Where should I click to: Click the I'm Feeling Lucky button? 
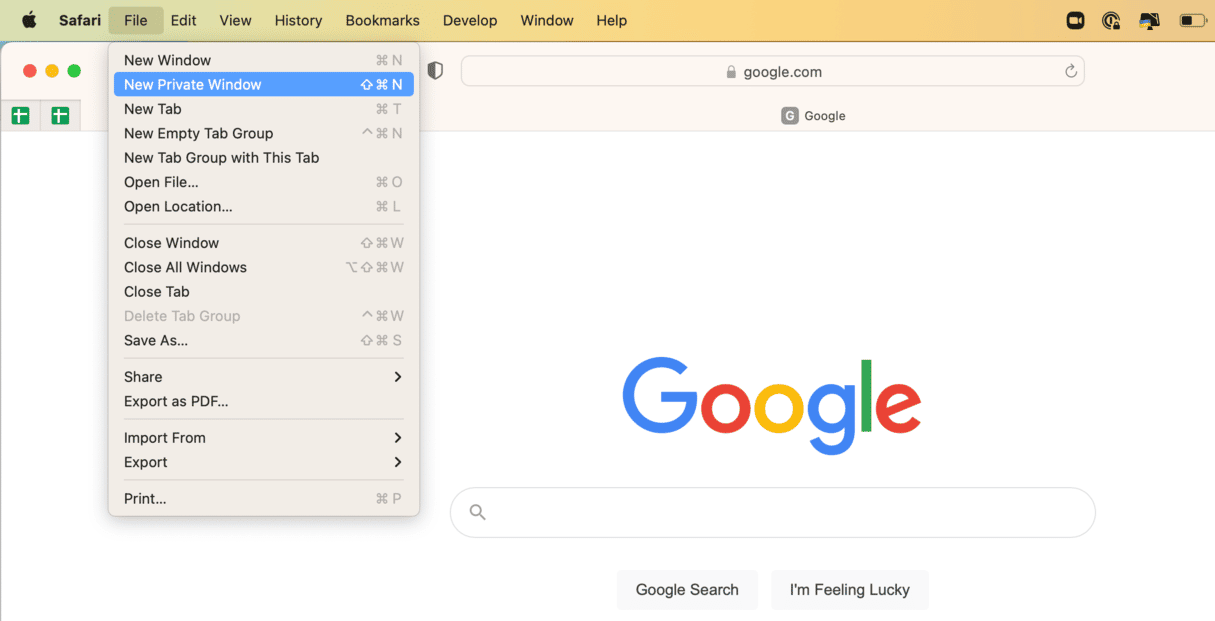pyautogui.click(x=850, y=590)
